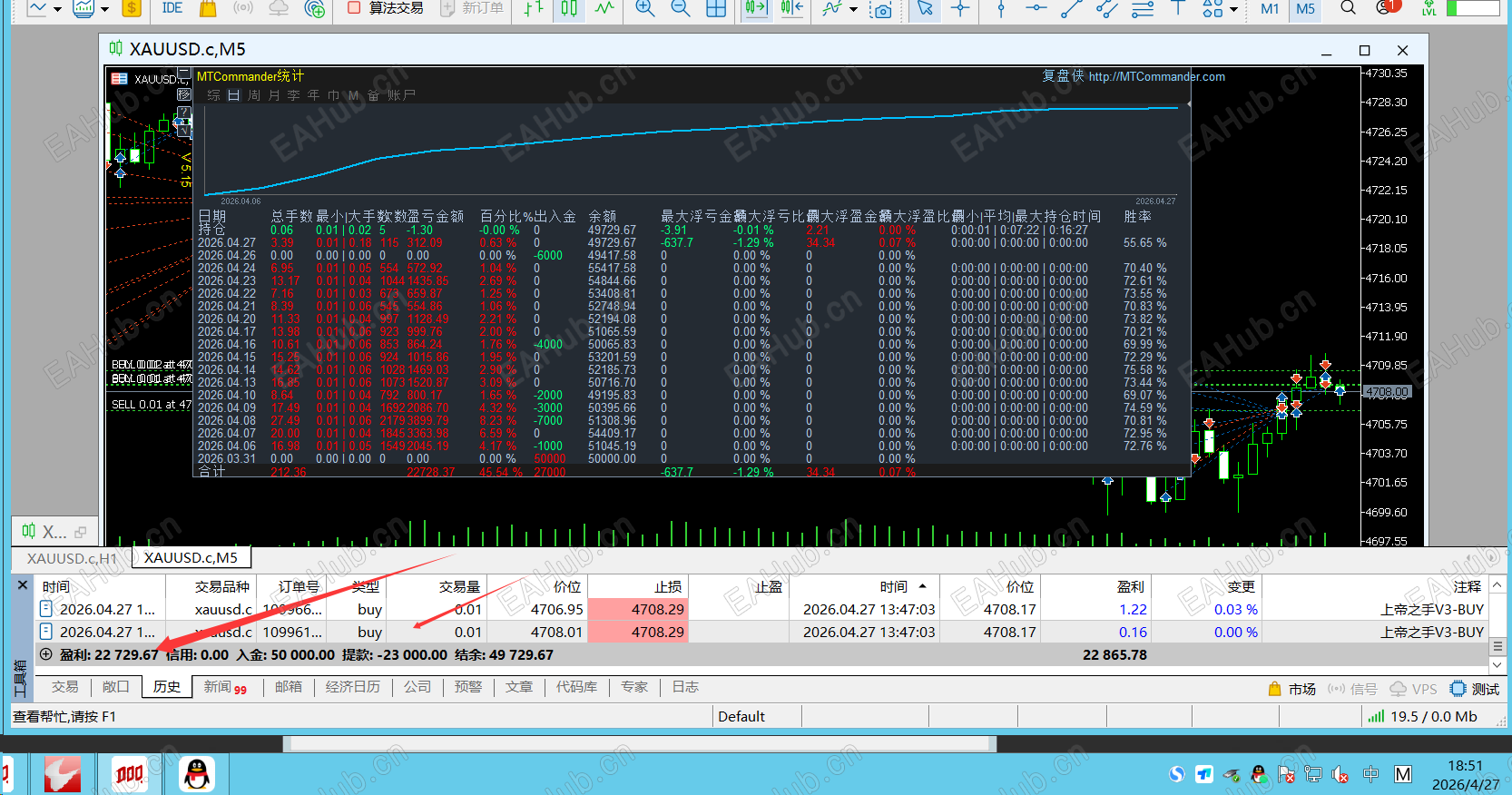Screen dimensions: 1512x795
Task: Draw a horizontal line on chart
Action: click(x=1036, y=8)
